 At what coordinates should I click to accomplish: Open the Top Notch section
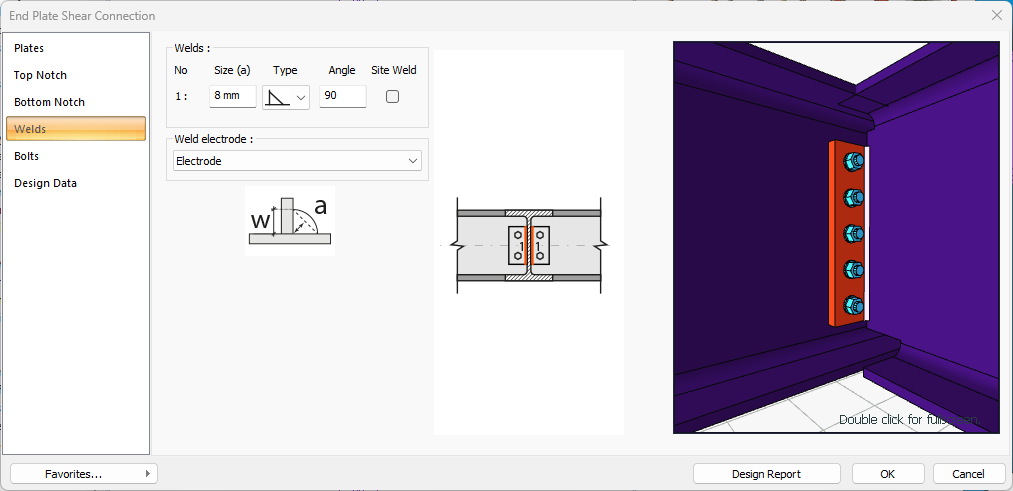[x=40, y=75]
